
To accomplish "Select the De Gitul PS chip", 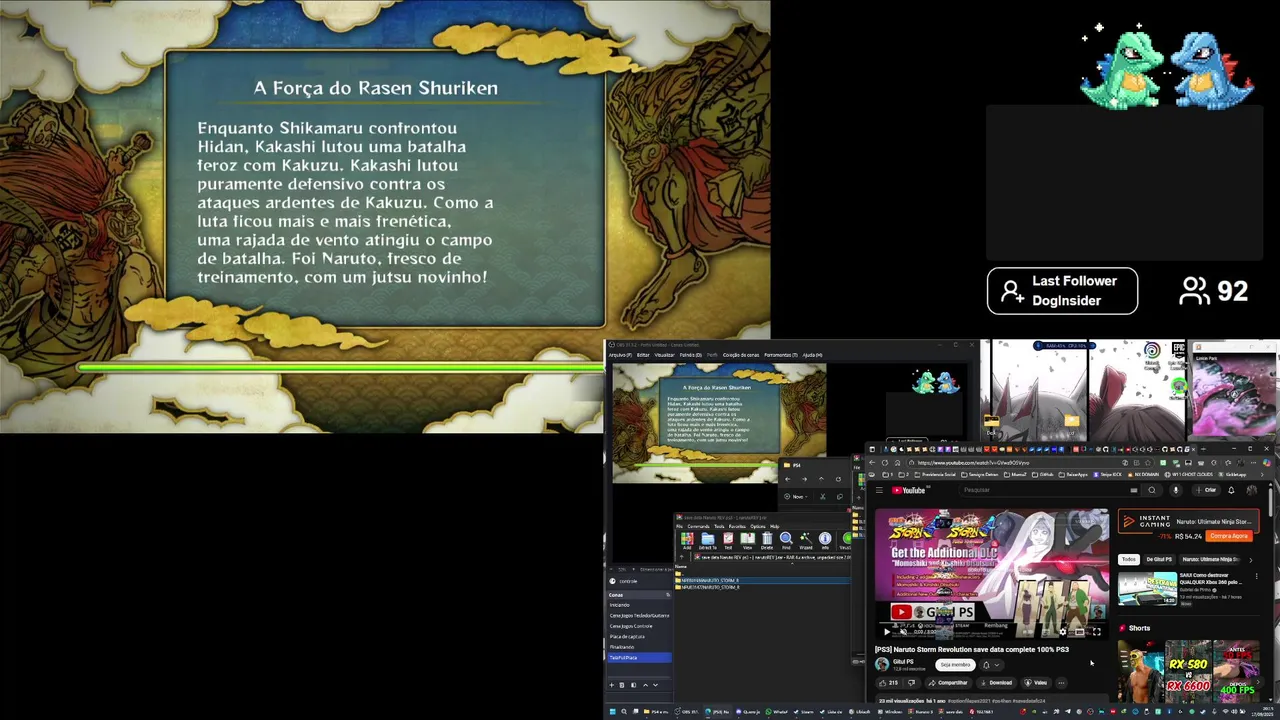I will click(1159, 559).
